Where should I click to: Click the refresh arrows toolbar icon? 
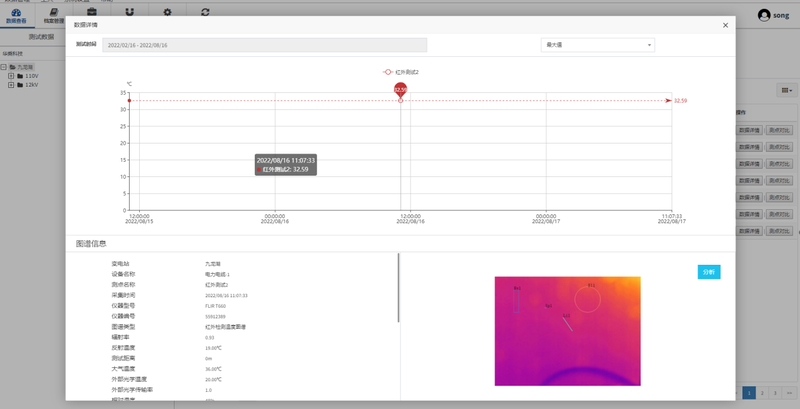coord(205,12)
